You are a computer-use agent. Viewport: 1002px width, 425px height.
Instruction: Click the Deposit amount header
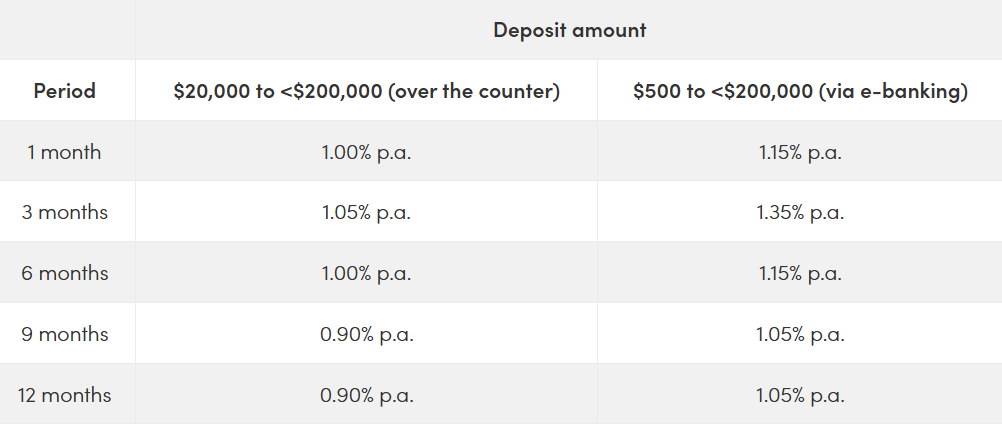click(569, 30)
